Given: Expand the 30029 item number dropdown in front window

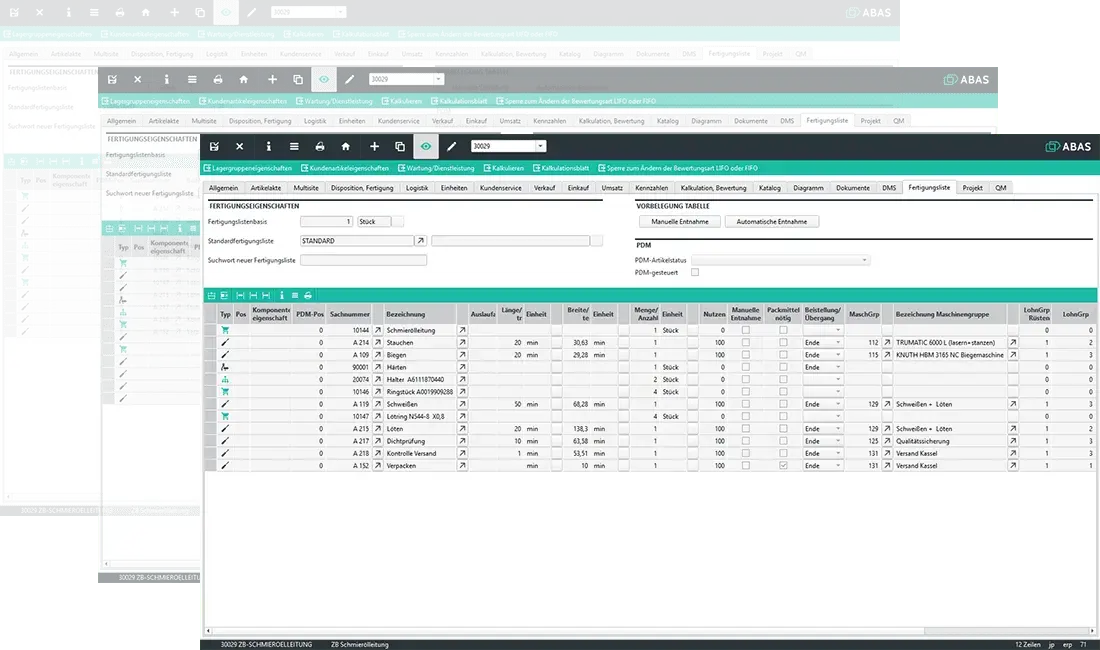Looking at the screenshot, I should pos(540,146).
